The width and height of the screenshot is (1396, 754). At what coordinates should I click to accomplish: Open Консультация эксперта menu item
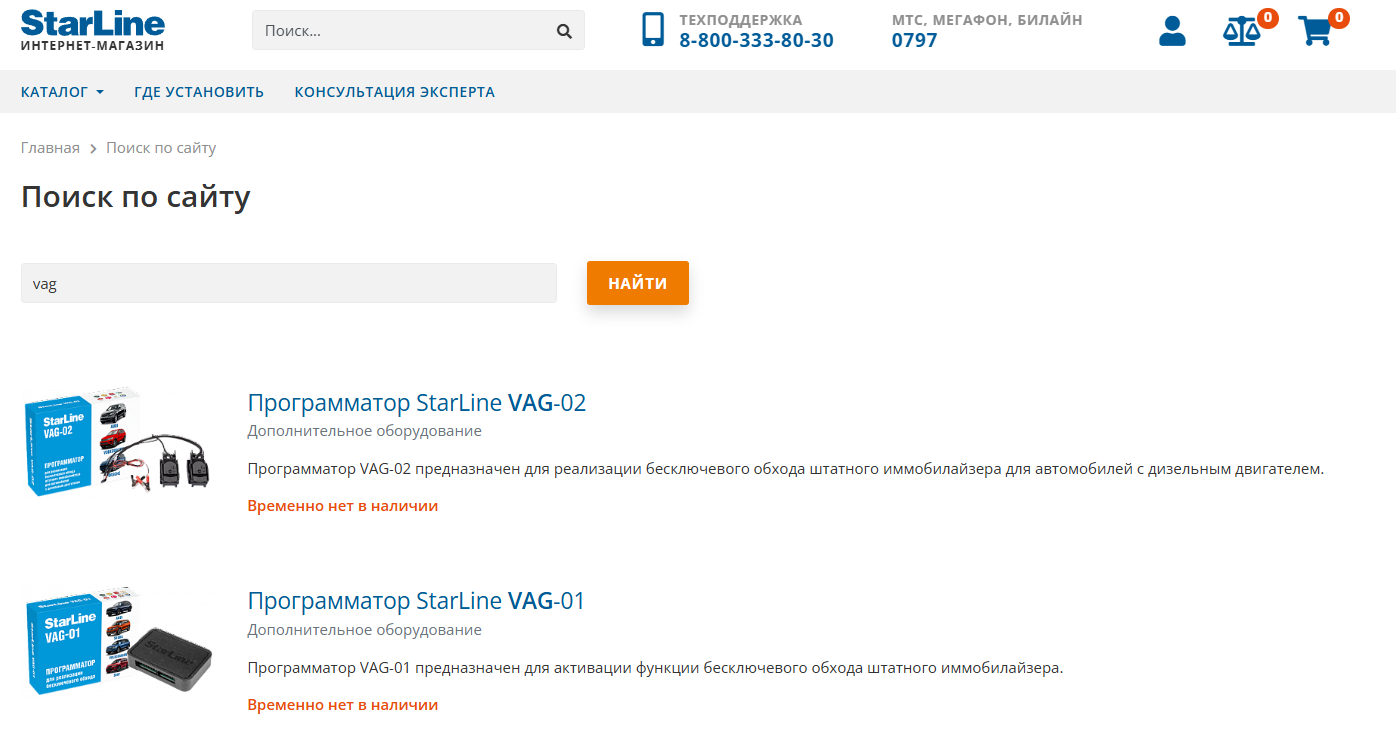pos(394,92)
